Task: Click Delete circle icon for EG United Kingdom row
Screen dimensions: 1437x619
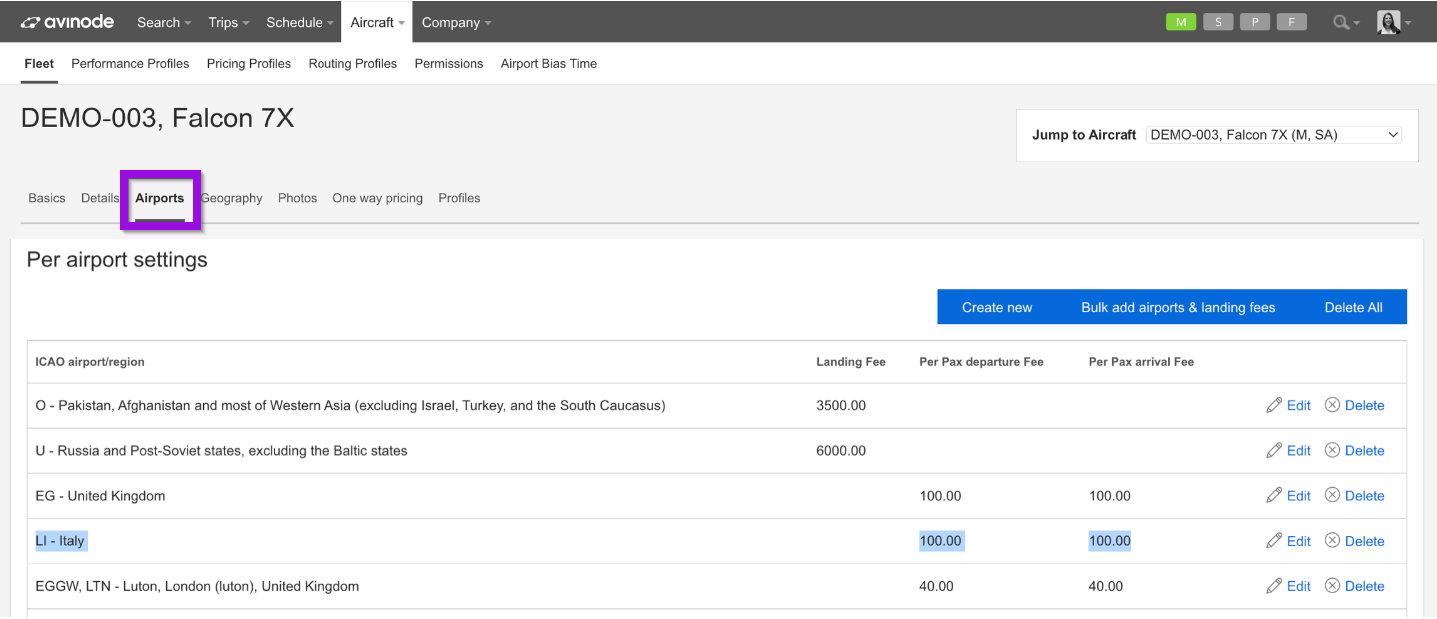Action: click(x=1332, y=495)
